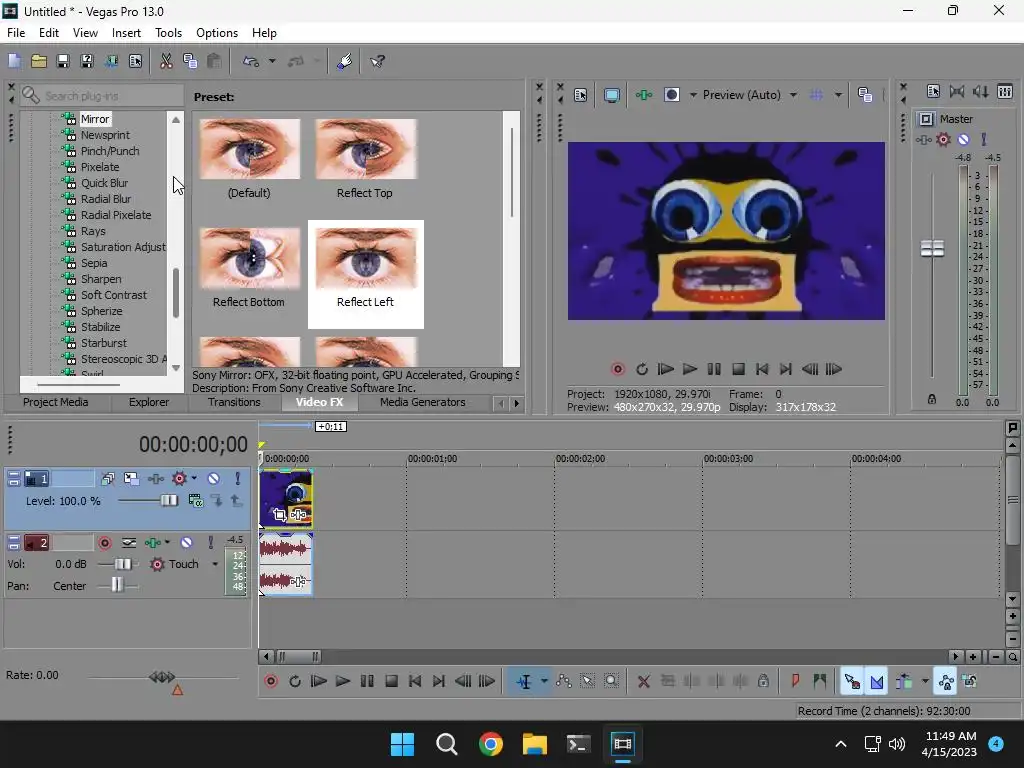The height and width of the screenshot is (768, 1024).
Task: Open Master FX chain icon
Action: point(923,140)
